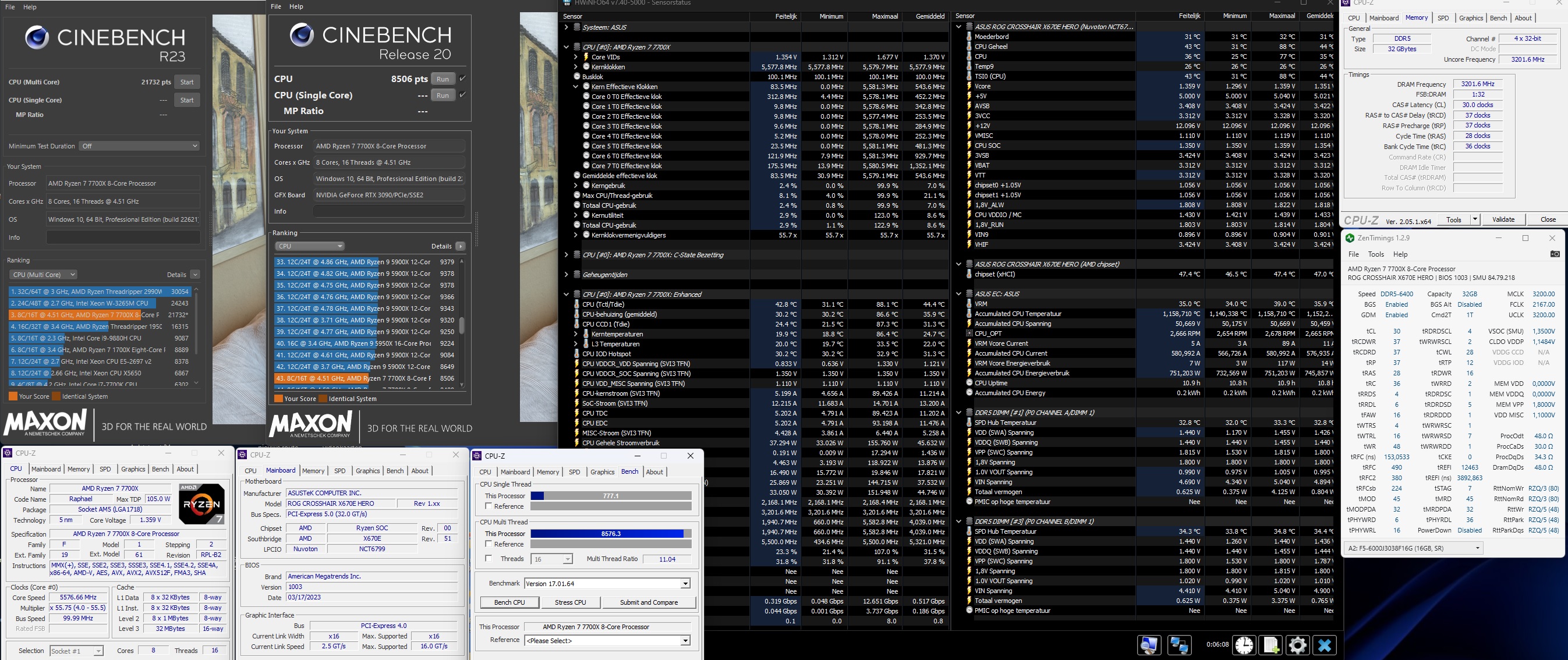Click Submit and Compare button

click(x=649, y=602)
